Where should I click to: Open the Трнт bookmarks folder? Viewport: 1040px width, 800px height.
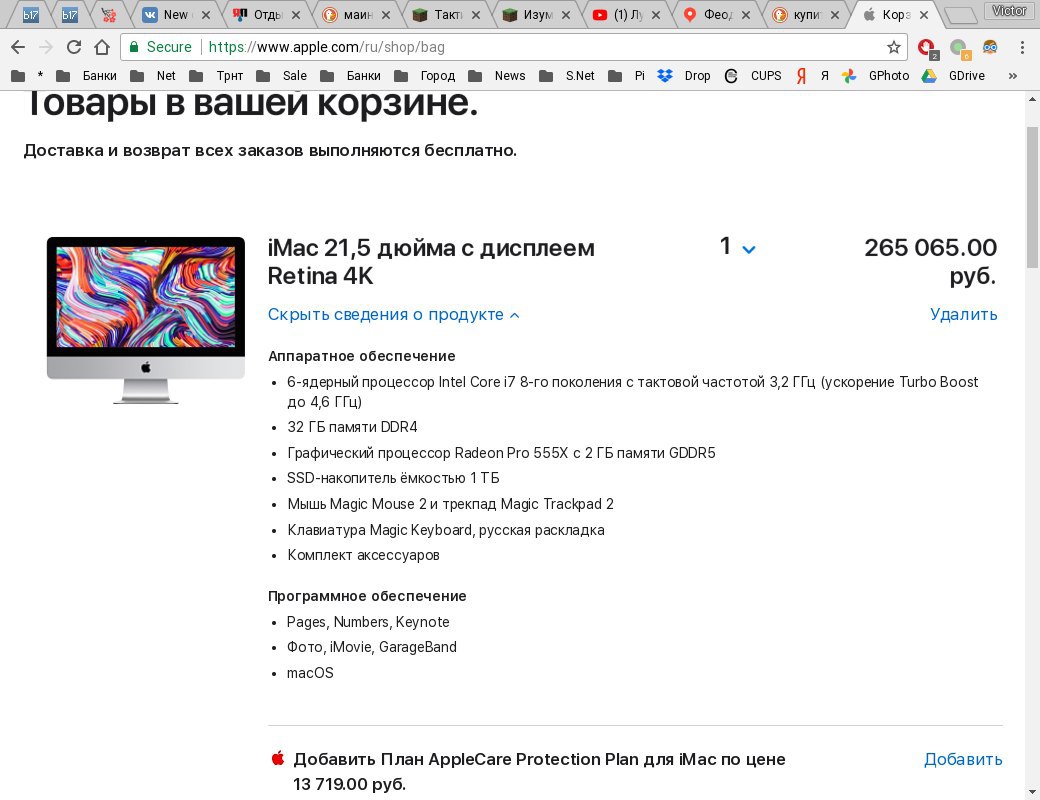coord(216,76)
